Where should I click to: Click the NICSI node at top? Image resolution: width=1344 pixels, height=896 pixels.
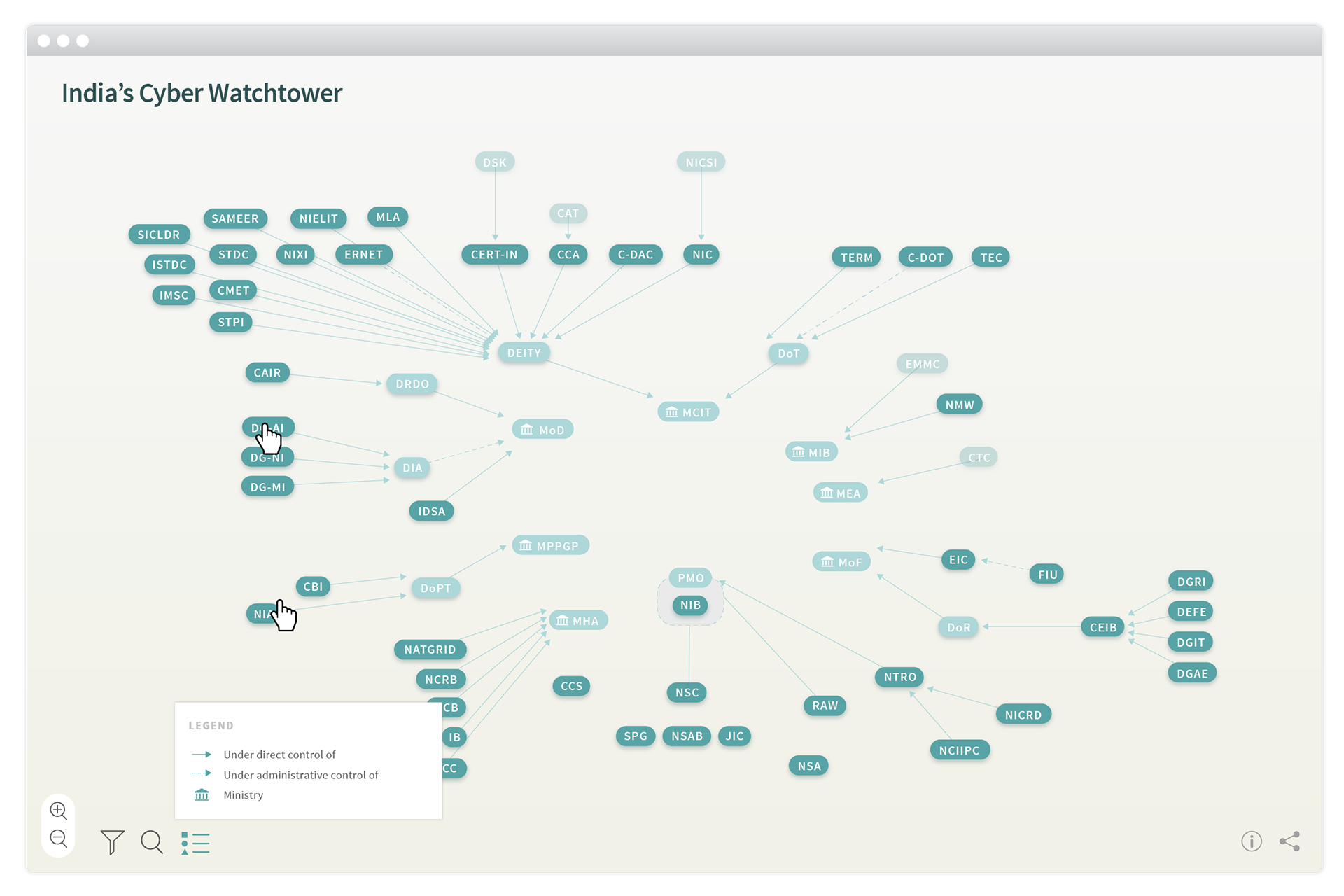(x=701, y=162)
